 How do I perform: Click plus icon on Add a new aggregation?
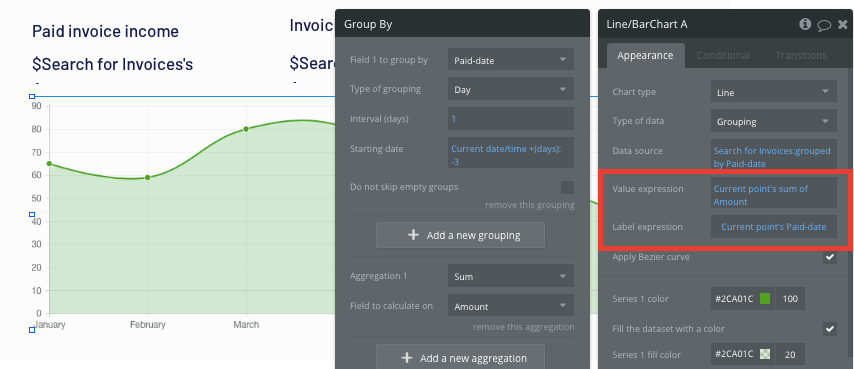(406, 358)
